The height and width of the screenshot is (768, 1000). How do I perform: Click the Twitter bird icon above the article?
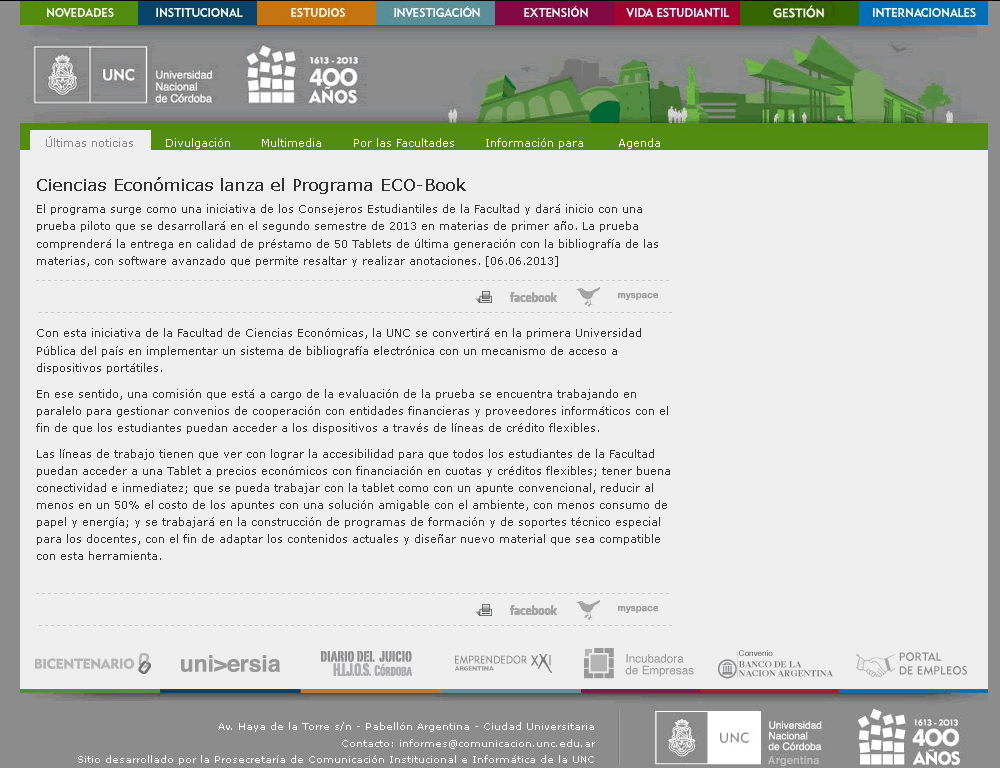click(588, 296)
